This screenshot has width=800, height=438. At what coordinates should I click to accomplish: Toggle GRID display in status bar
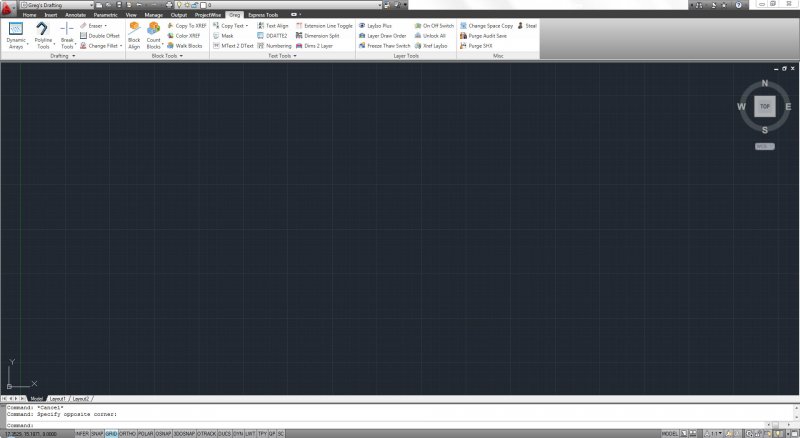[x=111, y=433]
